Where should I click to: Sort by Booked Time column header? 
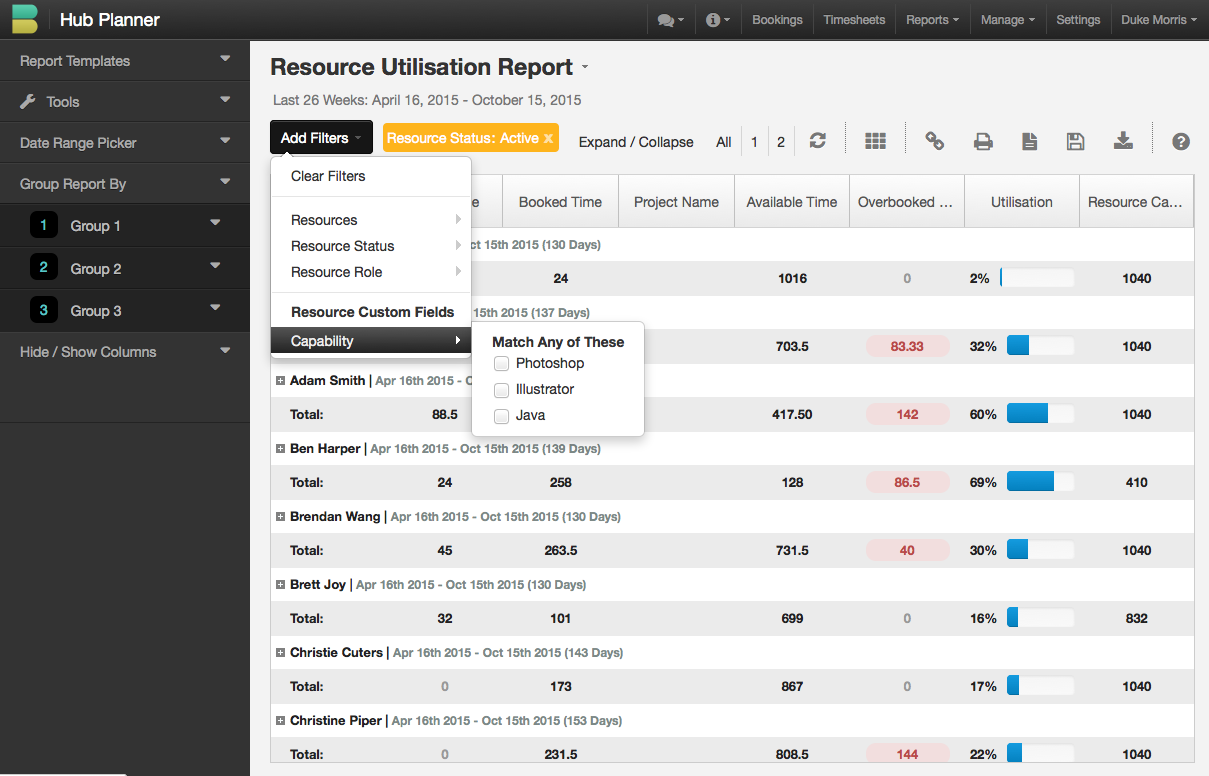tap(560, 202)
